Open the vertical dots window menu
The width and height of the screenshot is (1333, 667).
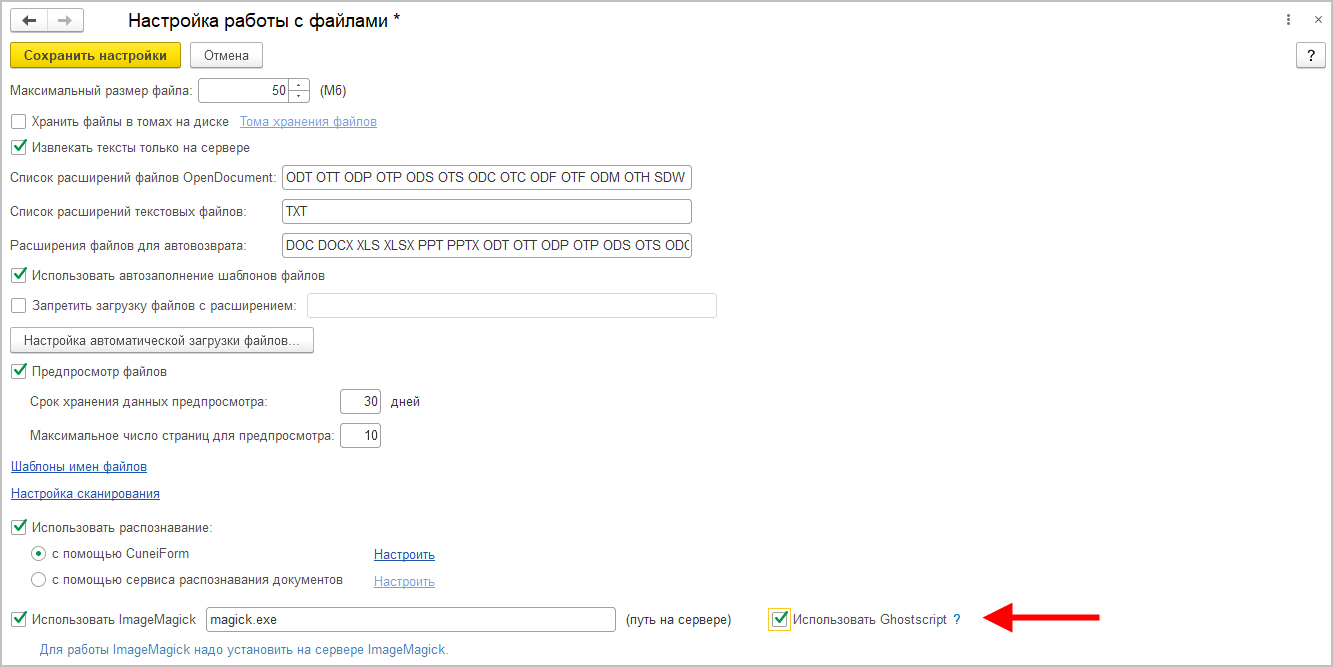(x=1288, y=20)
